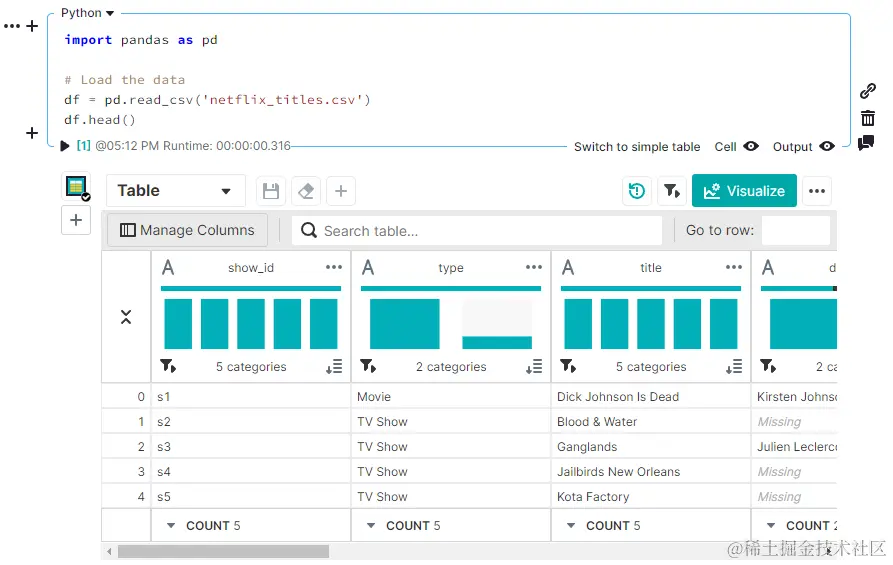Viewport: 893px width, 565px height.
Task: Open the history clock icon
Action: pos(637,191)
